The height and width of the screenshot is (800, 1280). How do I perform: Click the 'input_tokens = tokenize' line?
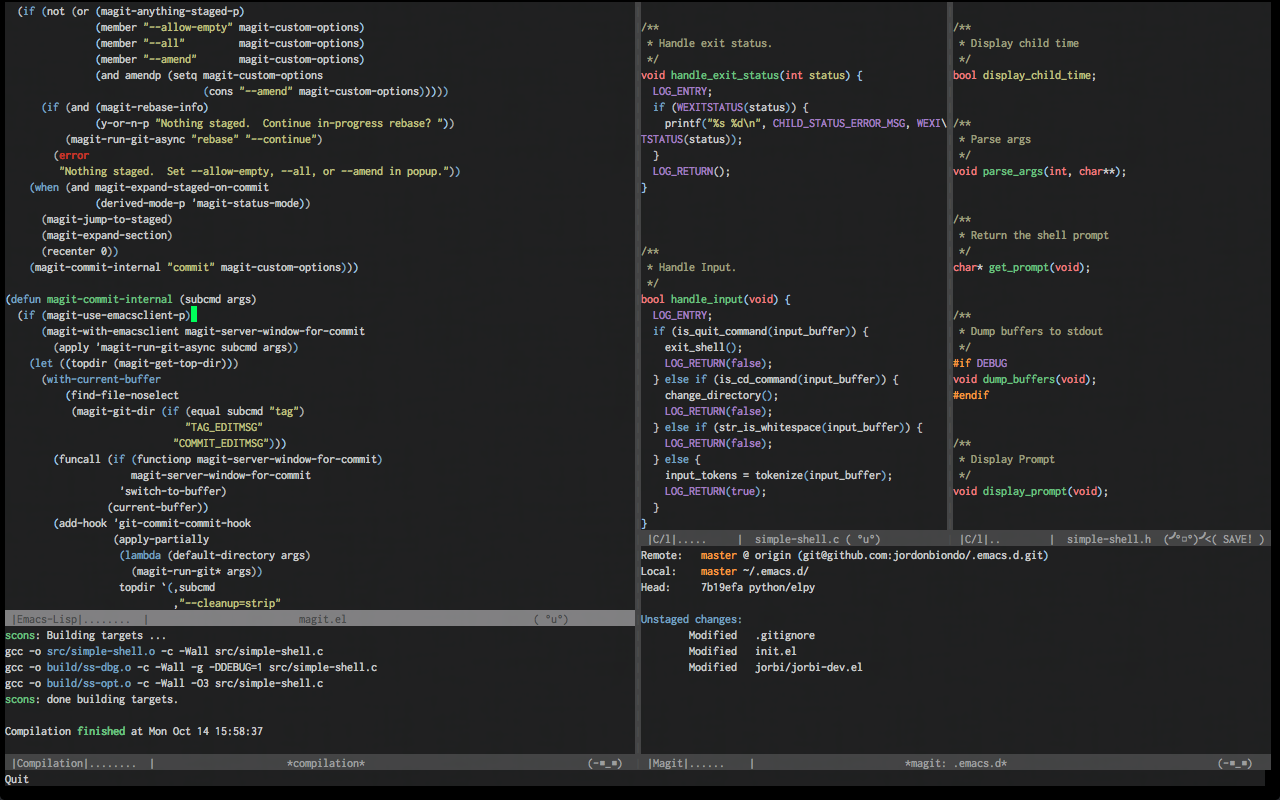tap(779, 475)
